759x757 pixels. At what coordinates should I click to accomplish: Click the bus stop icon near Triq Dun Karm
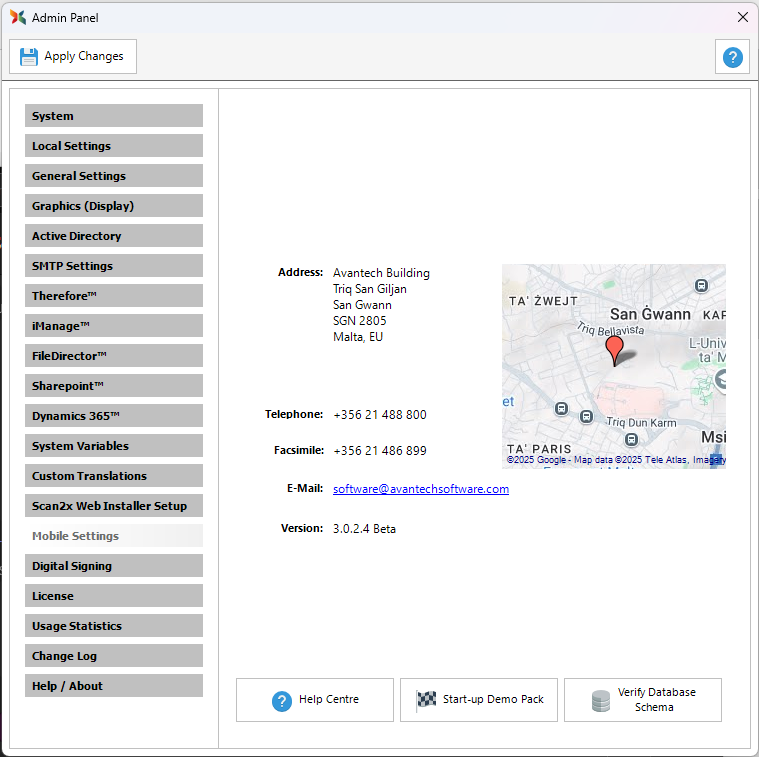631,439
